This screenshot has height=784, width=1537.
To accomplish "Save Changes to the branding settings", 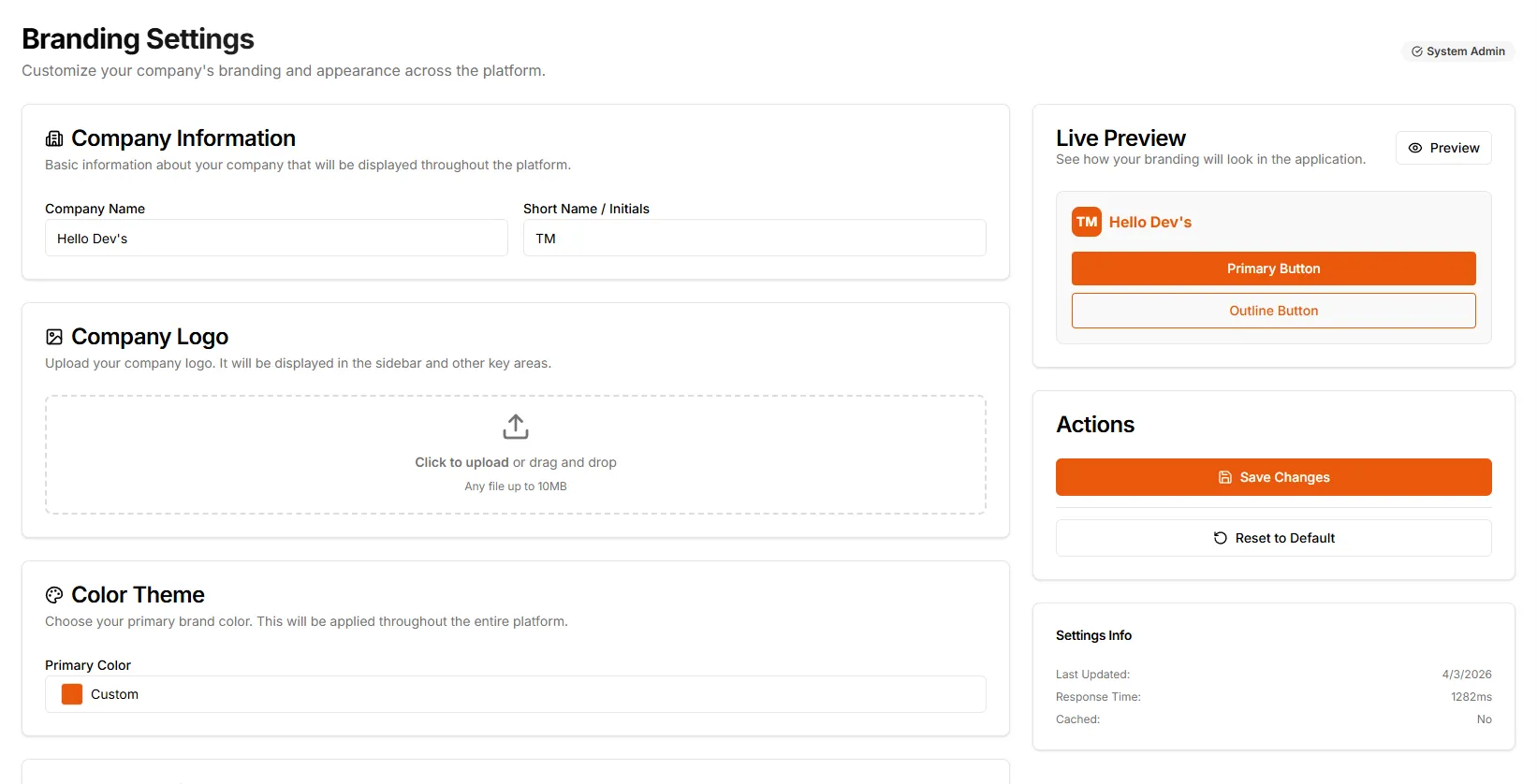I will 1274,477.
